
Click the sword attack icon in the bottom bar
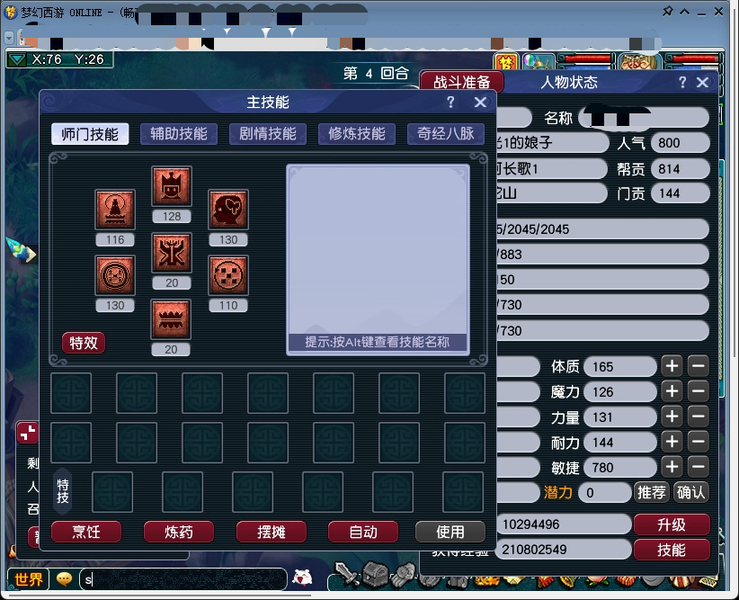click(x=346, y=573)
